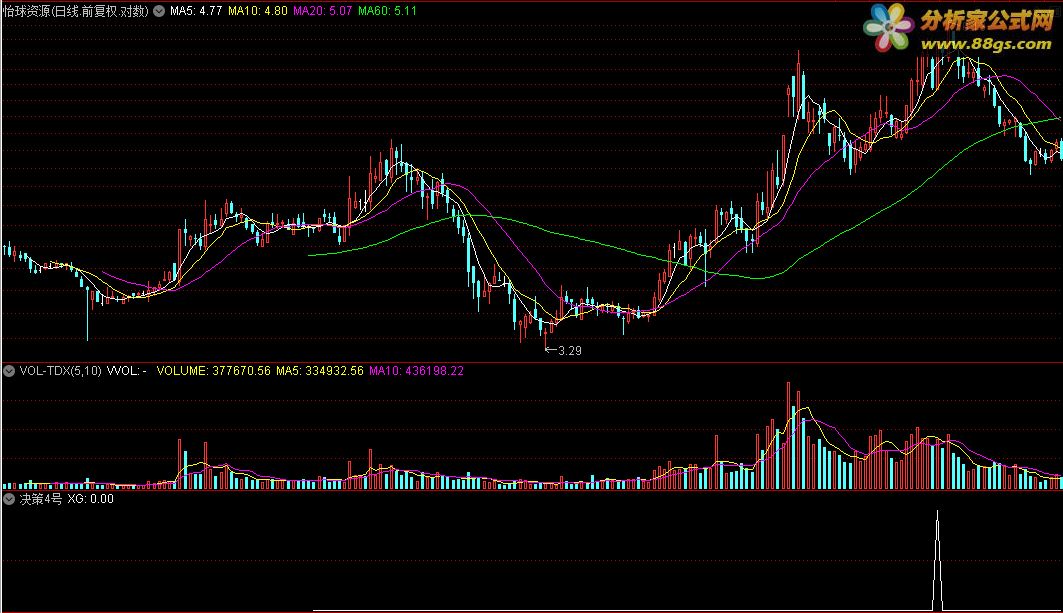Expand the 决策4号 indicator dropdown arrow
Image resolution: width=1063 pixels, height=613 pixels.
pos(9,499)
